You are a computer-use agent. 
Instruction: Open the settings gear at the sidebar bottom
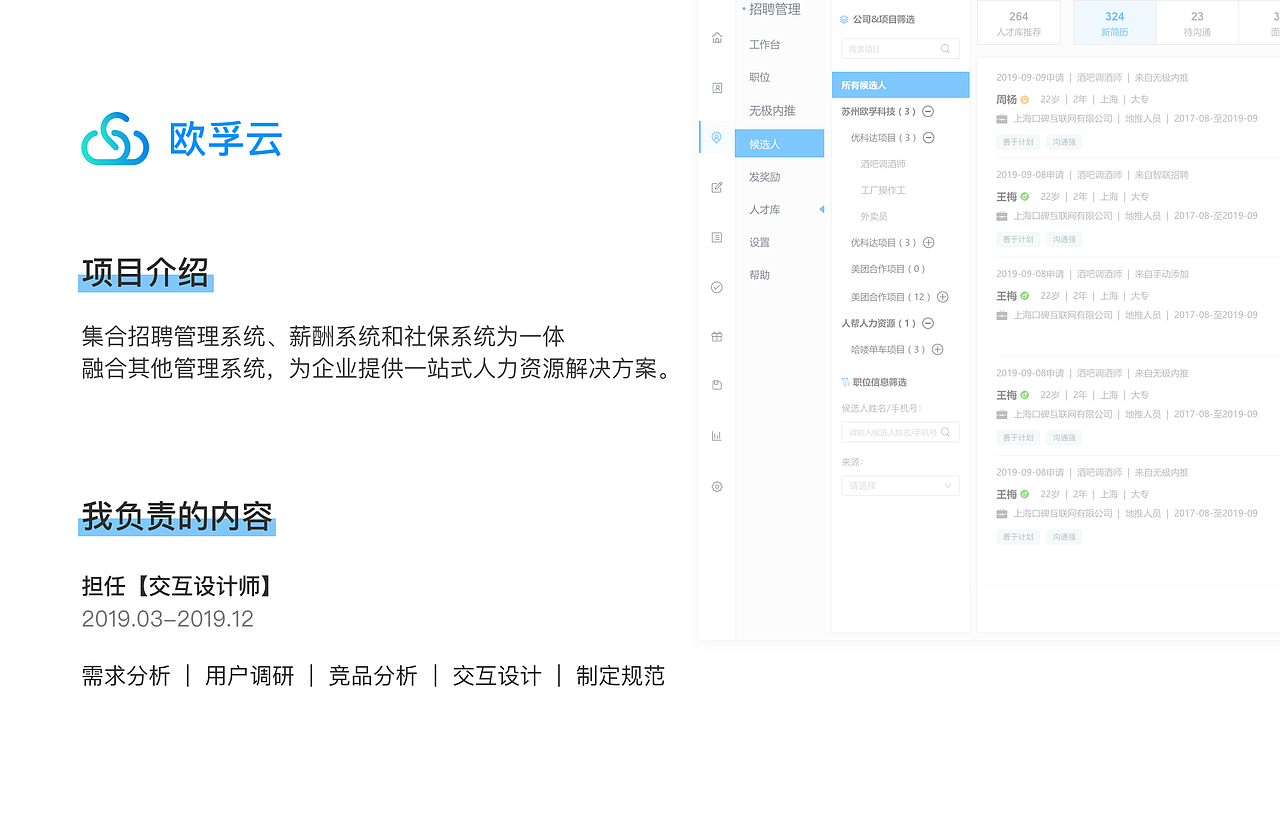[x=716, y=487]
